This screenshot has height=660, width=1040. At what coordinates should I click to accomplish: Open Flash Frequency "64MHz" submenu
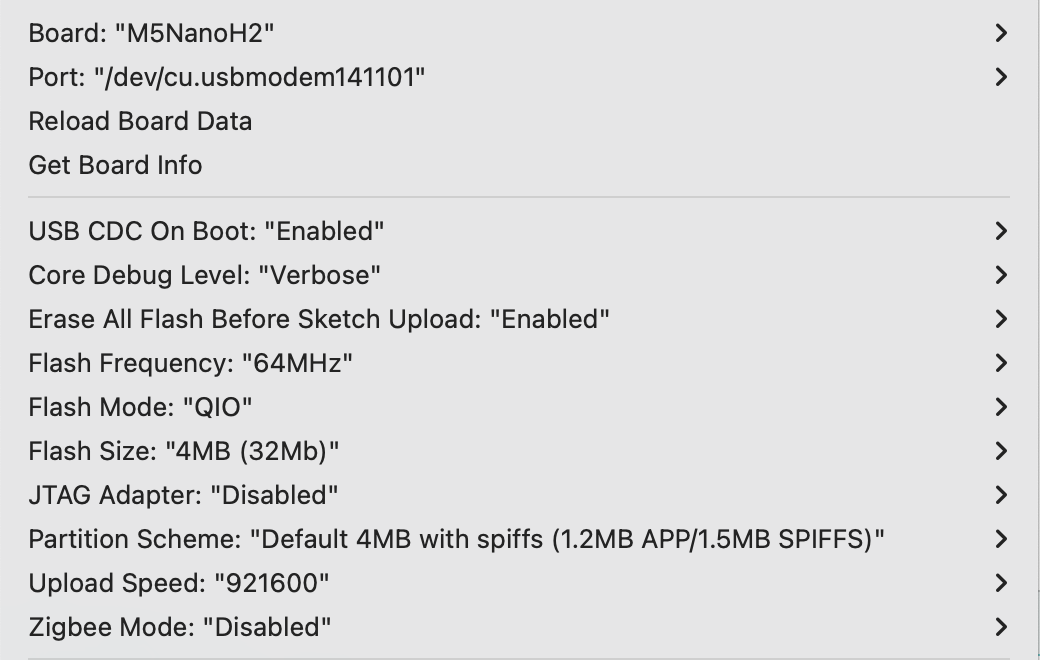tap(191, 363)
